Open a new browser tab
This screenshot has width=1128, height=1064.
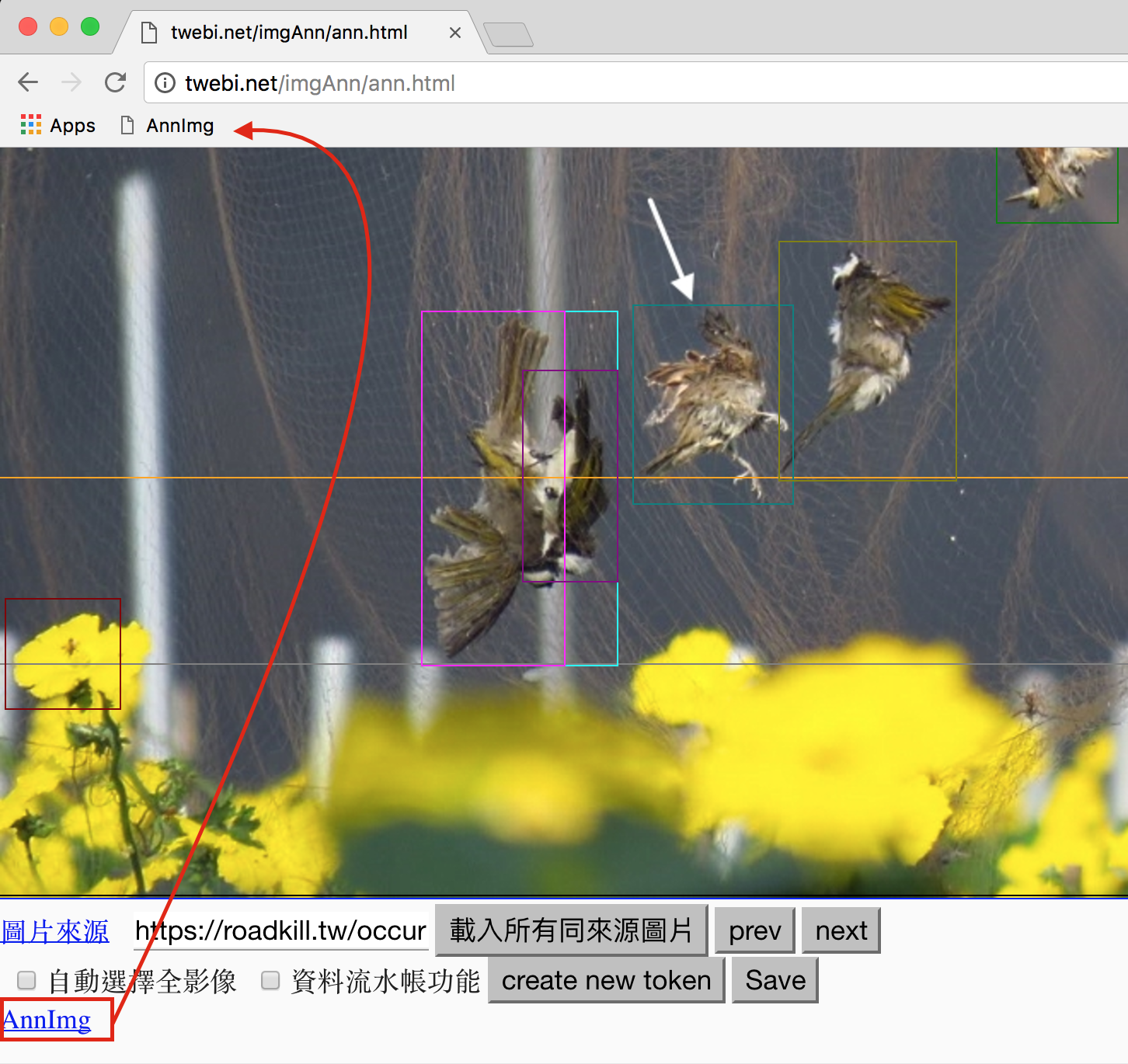point(508,34)
